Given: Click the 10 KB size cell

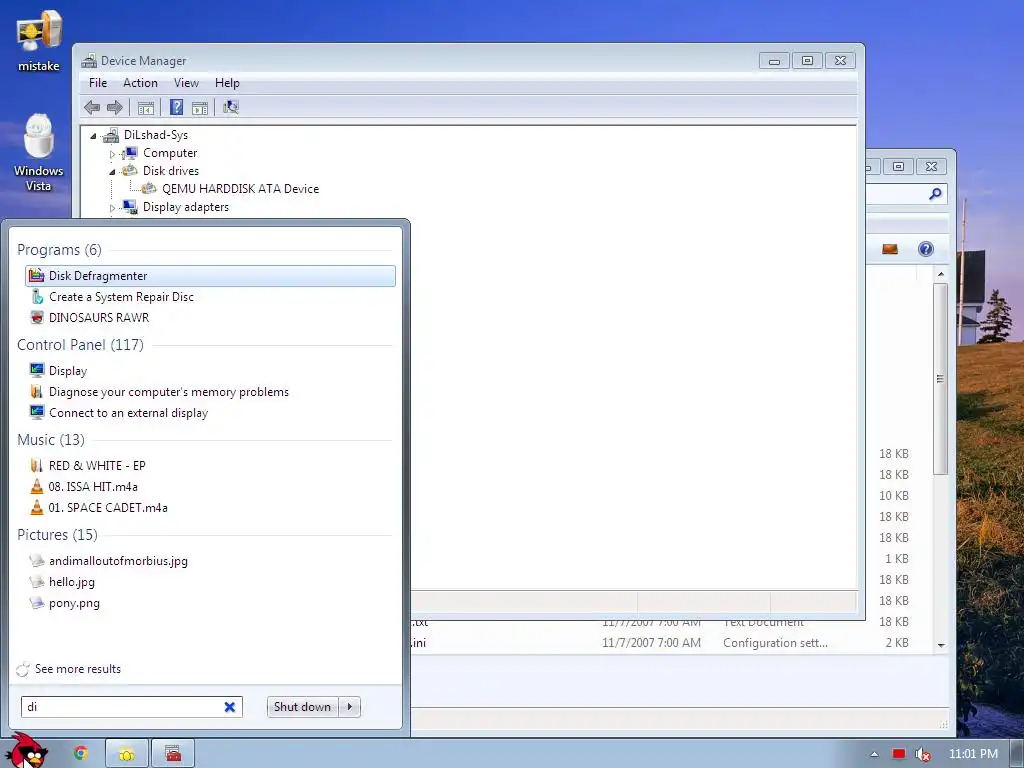Looking at the screenshot, I should point(893,496).
